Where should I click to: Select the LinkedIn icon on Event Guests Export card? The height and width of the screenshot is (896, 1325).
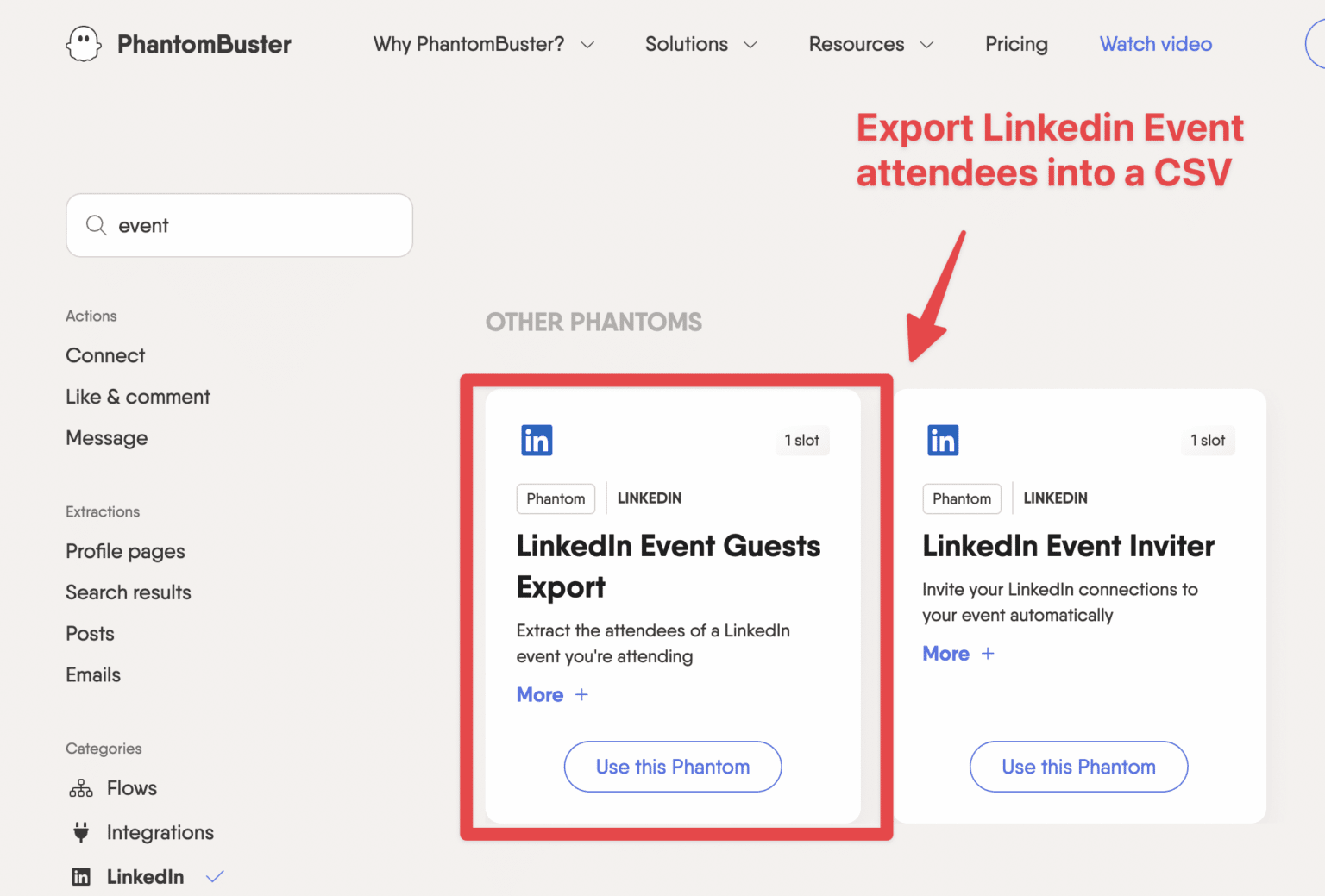click(537, 440)
